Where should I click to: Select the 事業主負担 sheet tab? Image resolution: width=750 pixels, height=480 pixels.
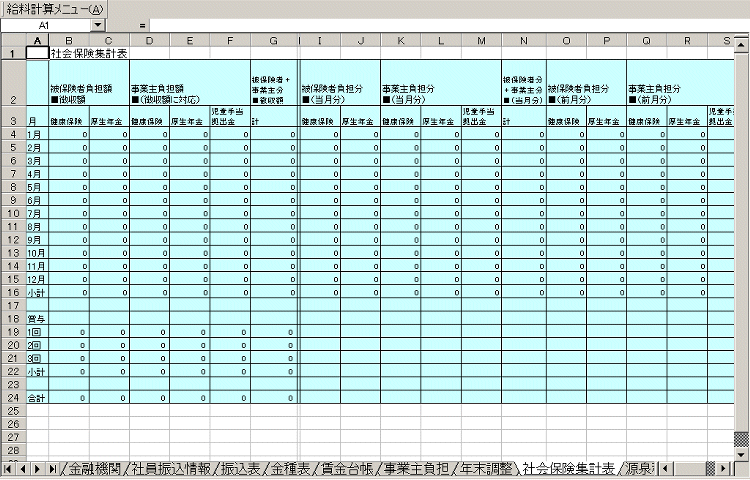point(414,468)
